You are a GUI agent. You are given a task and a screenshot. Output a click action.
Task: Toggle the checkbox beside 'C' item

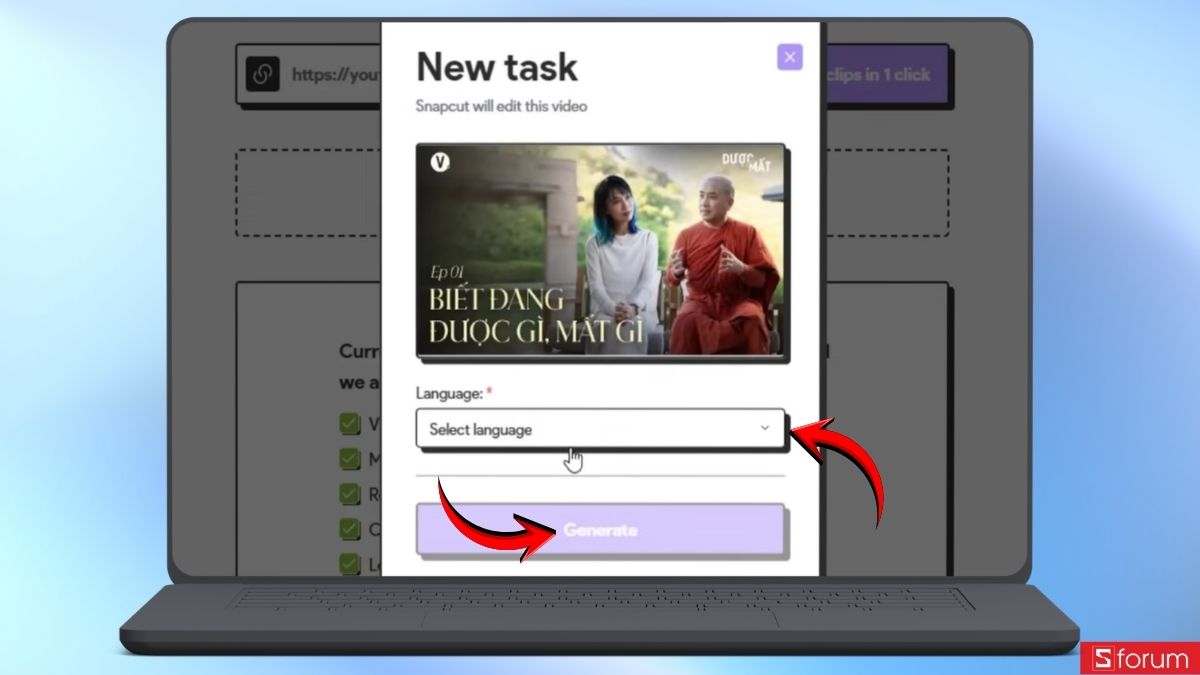pyautogui.click(x=349, y=529)
